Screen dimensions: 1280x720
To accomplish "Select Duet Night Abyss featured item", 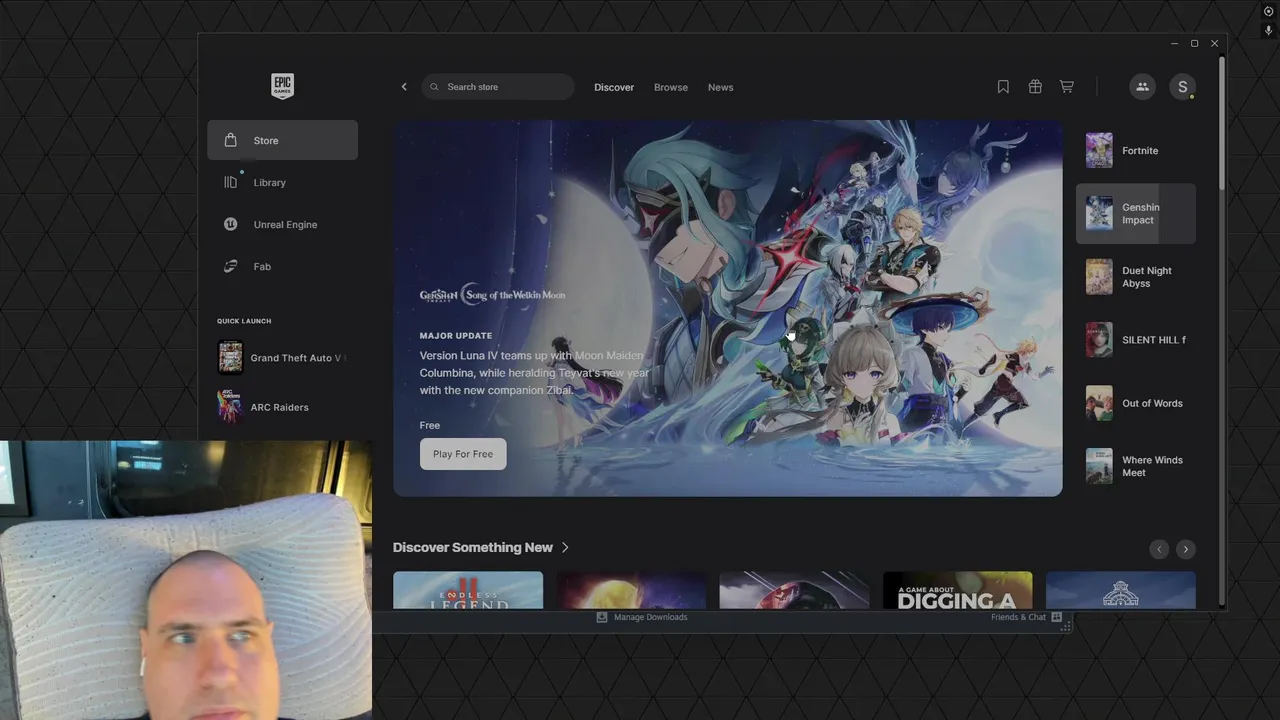I will click(1136, 277).
